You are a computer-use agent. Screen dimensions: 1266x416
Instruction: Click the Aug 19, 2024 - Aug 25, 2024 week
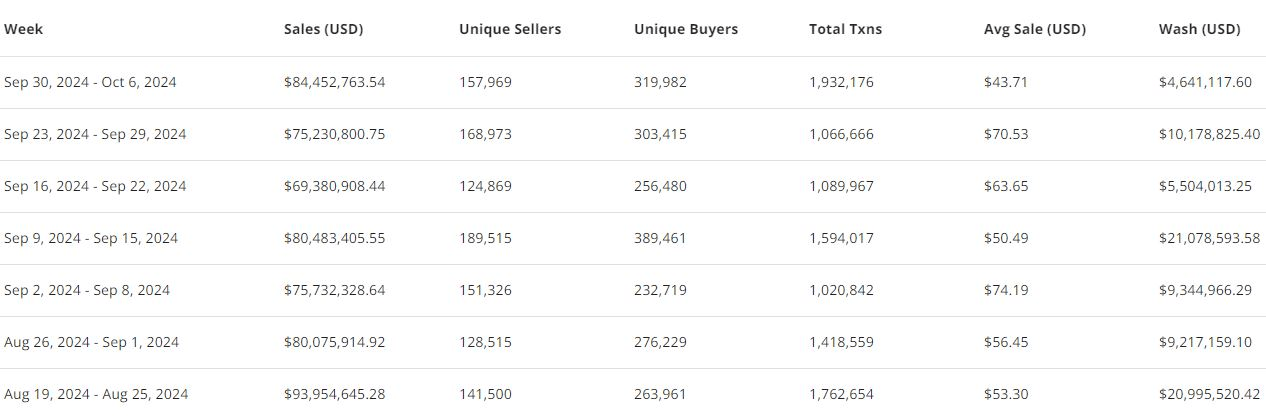point(96,394)
